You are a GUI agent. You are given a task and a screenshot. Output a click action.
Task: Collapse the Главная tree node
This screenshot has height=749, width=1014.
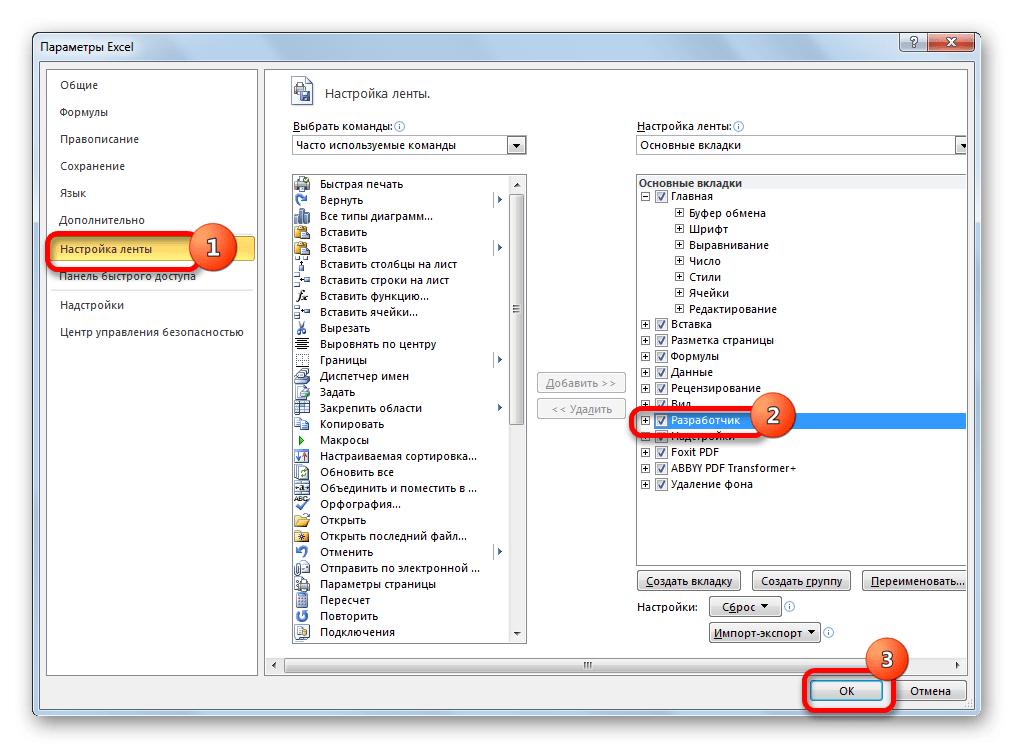click(x=645, y=197)
